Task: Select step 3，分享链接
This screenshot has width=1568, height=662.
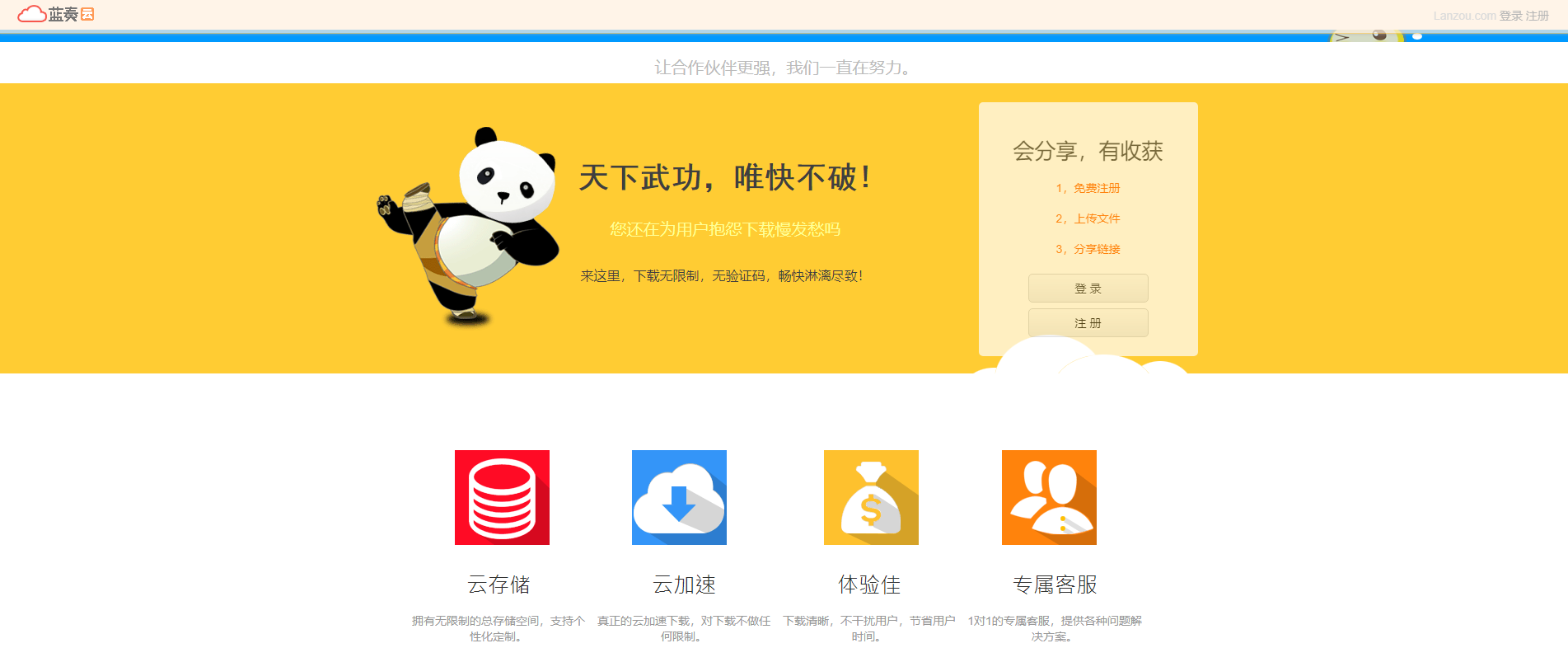Action: click(1088, 249)
